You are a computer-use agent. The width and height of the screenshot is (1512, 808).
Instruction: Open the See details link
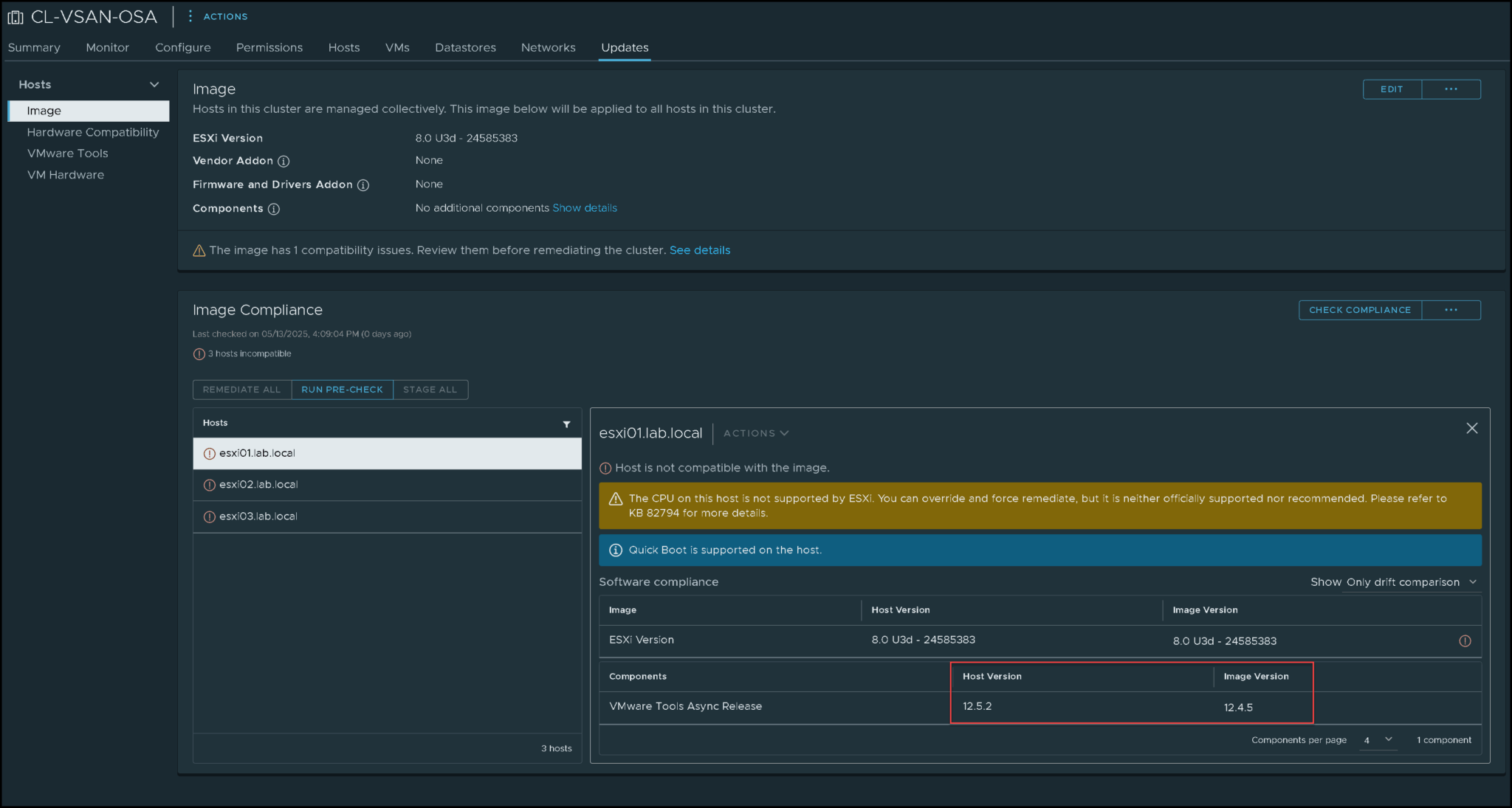(x=699, y=250)
